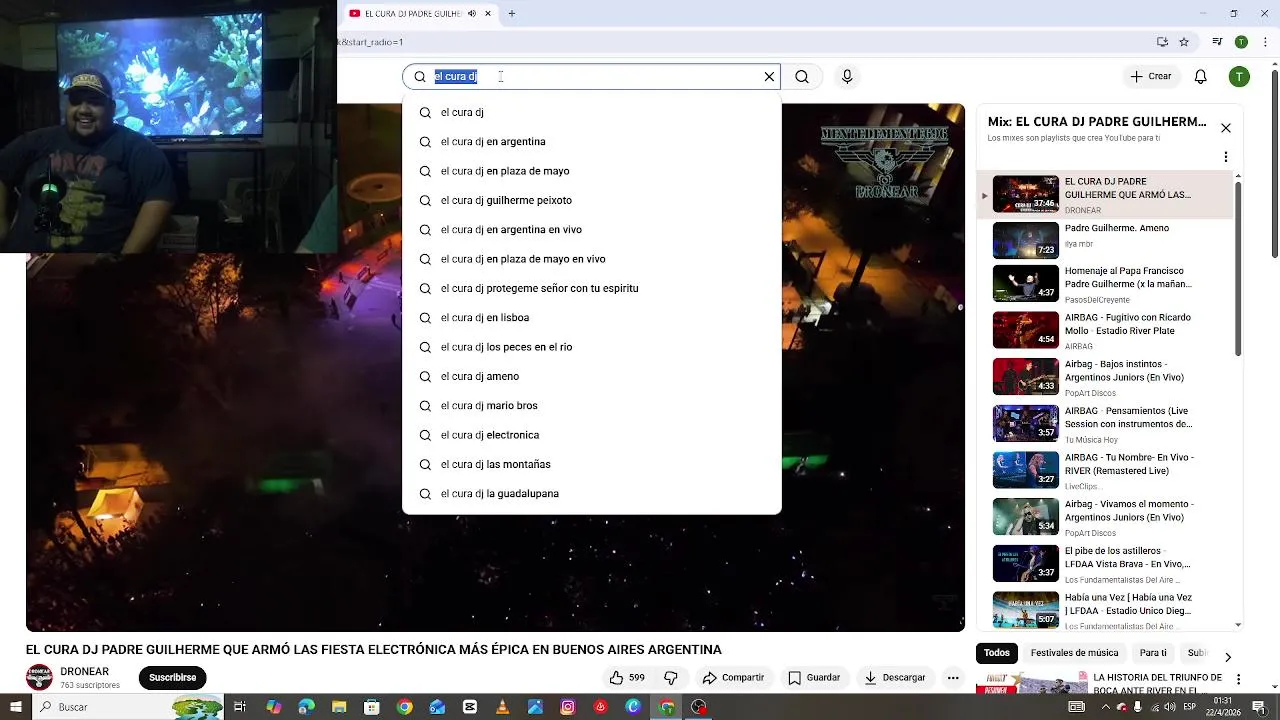Pick suggestion 'el cura dj los peces en el rio'
The height and width of the screenshot is (720, 1280).
coord(591,347)
